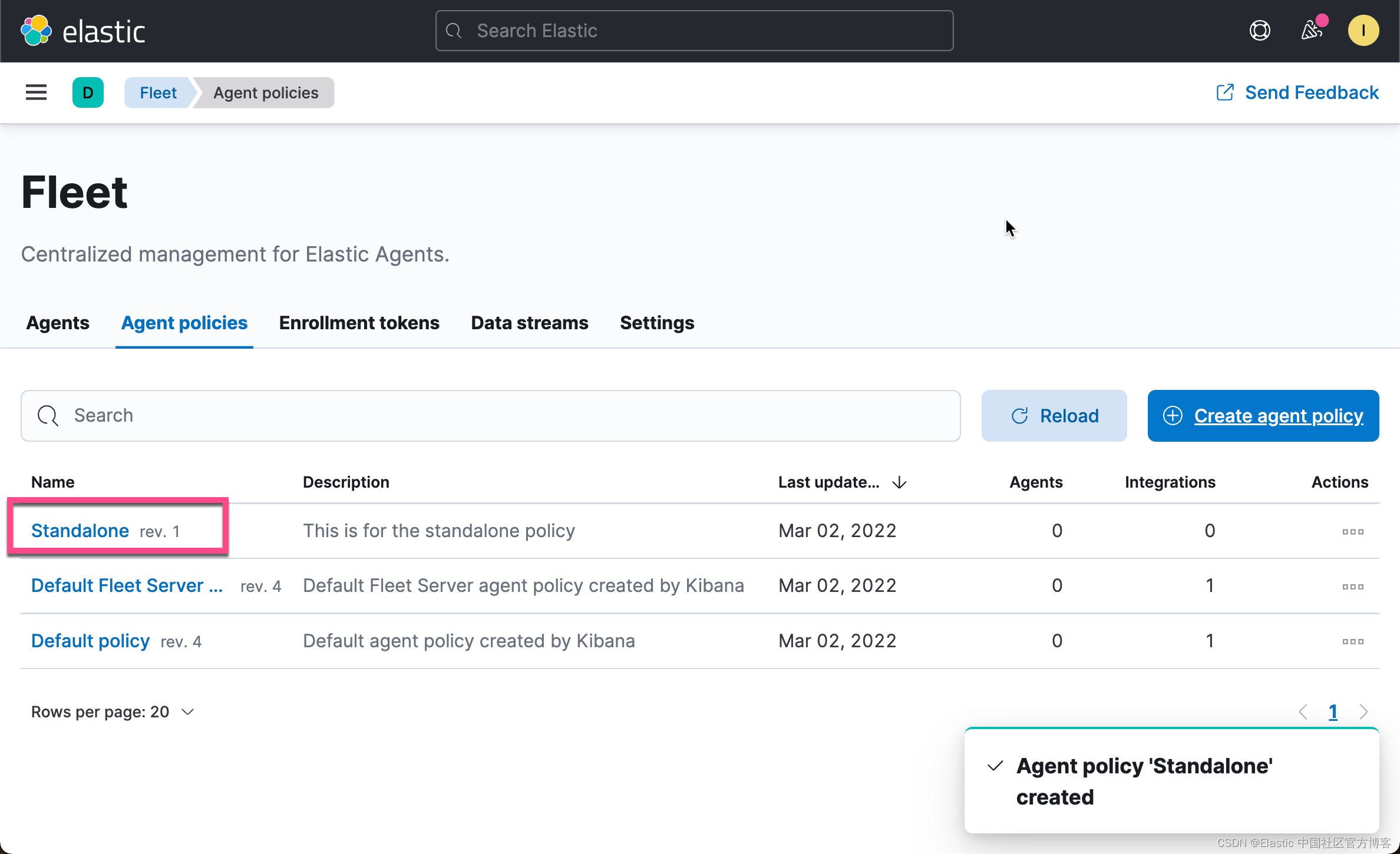
Task: Click the user avatar 'I'
Action: 1363,31
